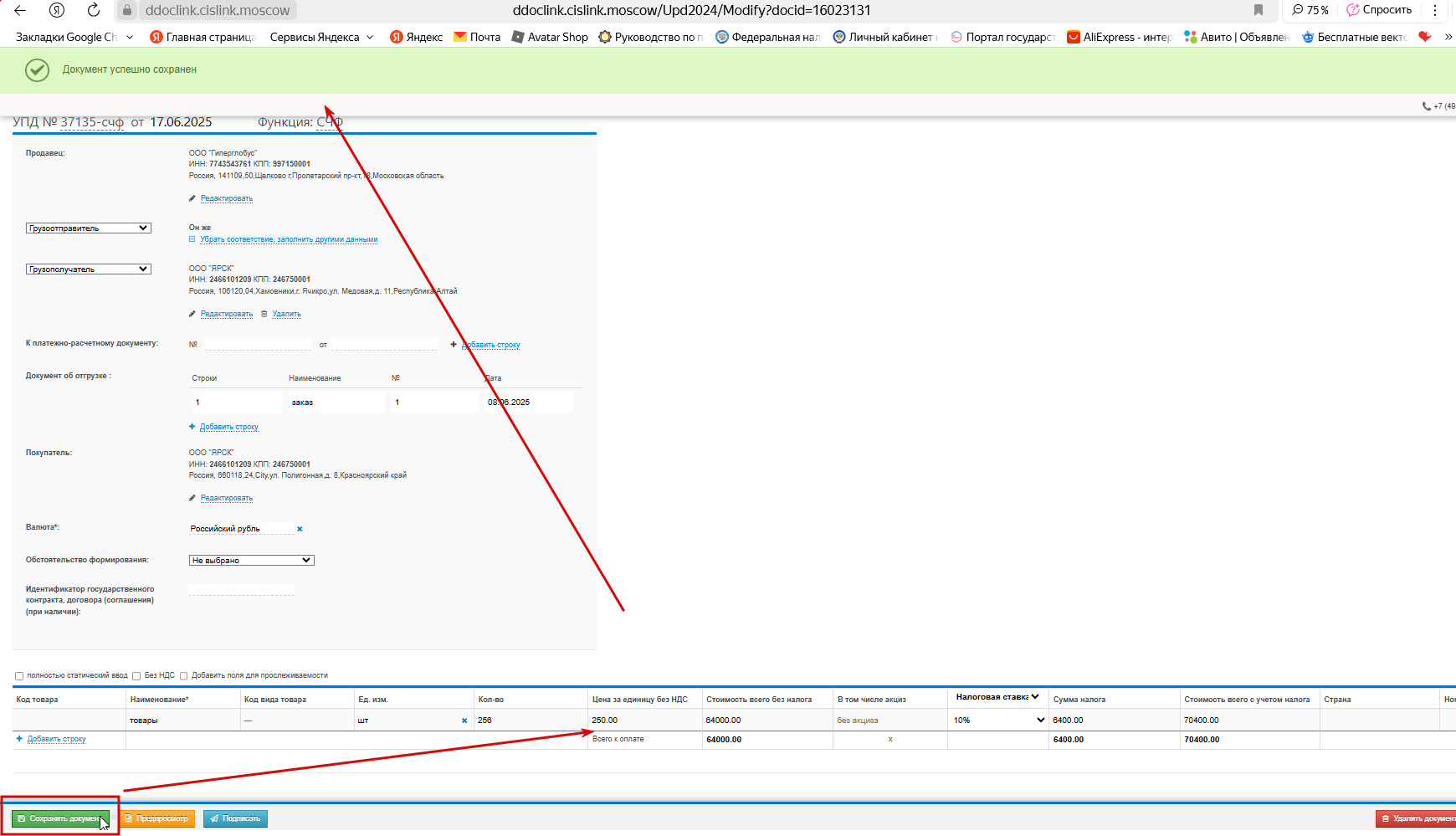Screen dimensions: 1456x836
Task: Click Редактировать link under Продавец
Action: [x=226, y=198]
